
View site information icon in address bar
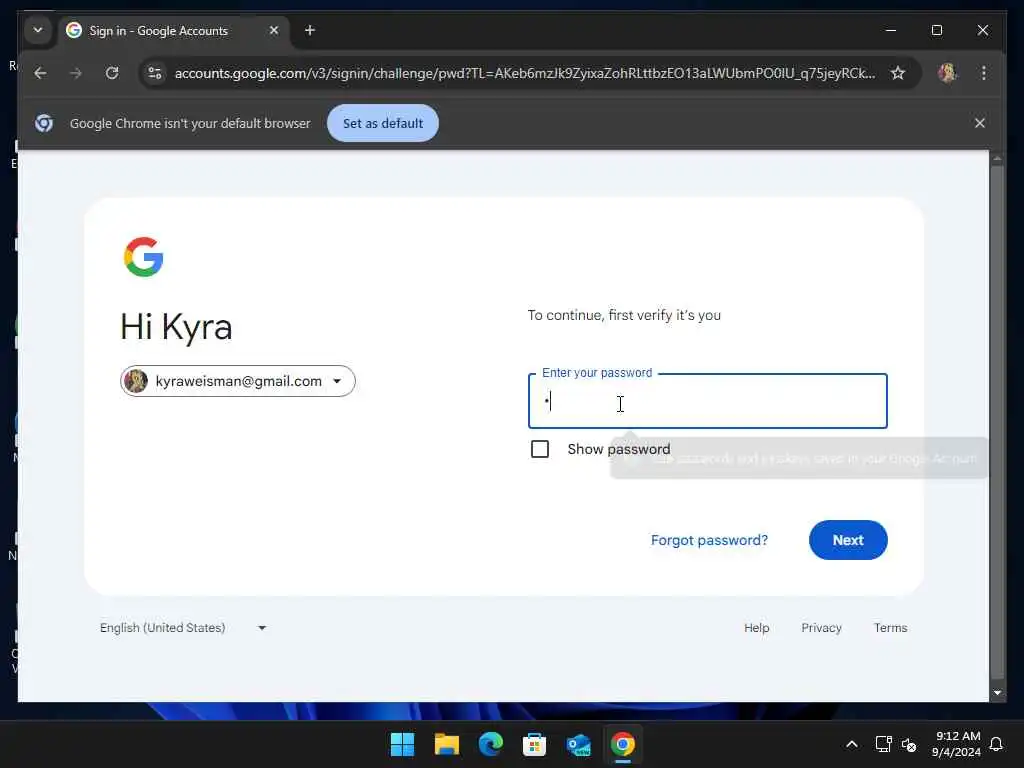[155, 73]
